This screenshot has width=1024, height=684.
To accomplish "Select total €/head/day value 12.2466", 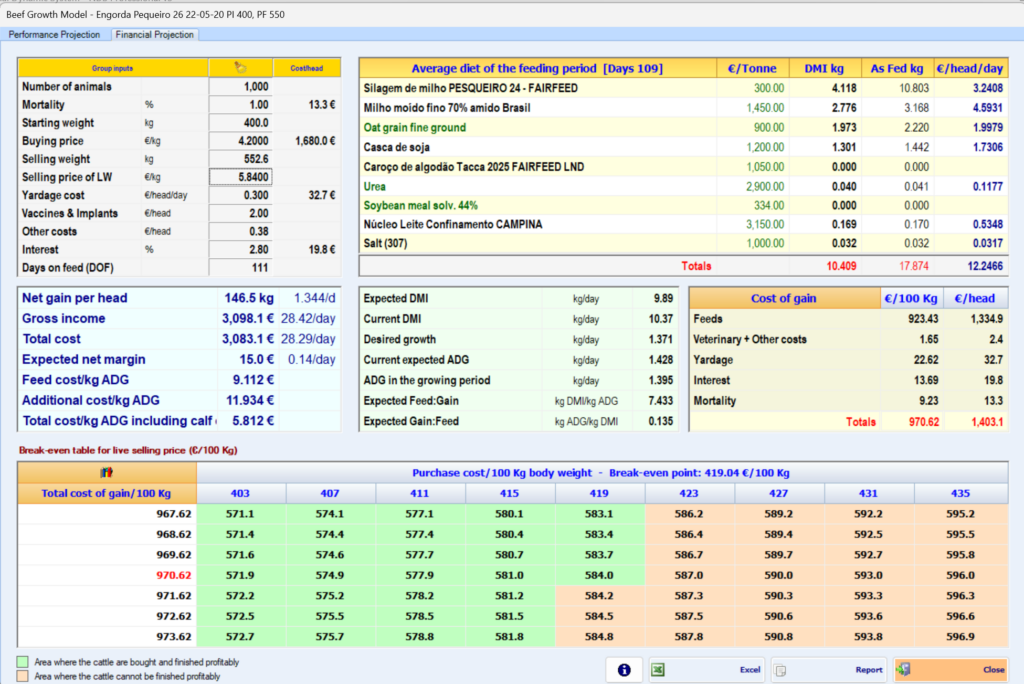I will coord(985,266).
